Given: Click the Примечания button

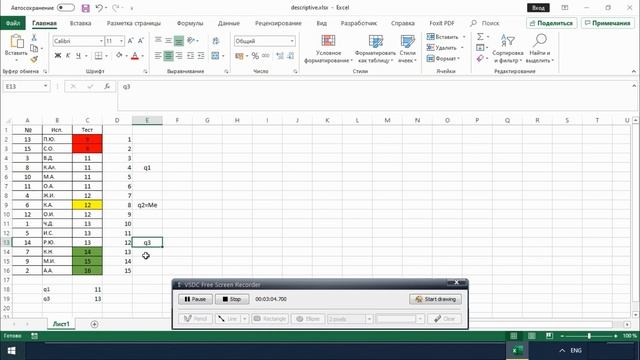Looking at the screenshot, I should coord(607,23).
